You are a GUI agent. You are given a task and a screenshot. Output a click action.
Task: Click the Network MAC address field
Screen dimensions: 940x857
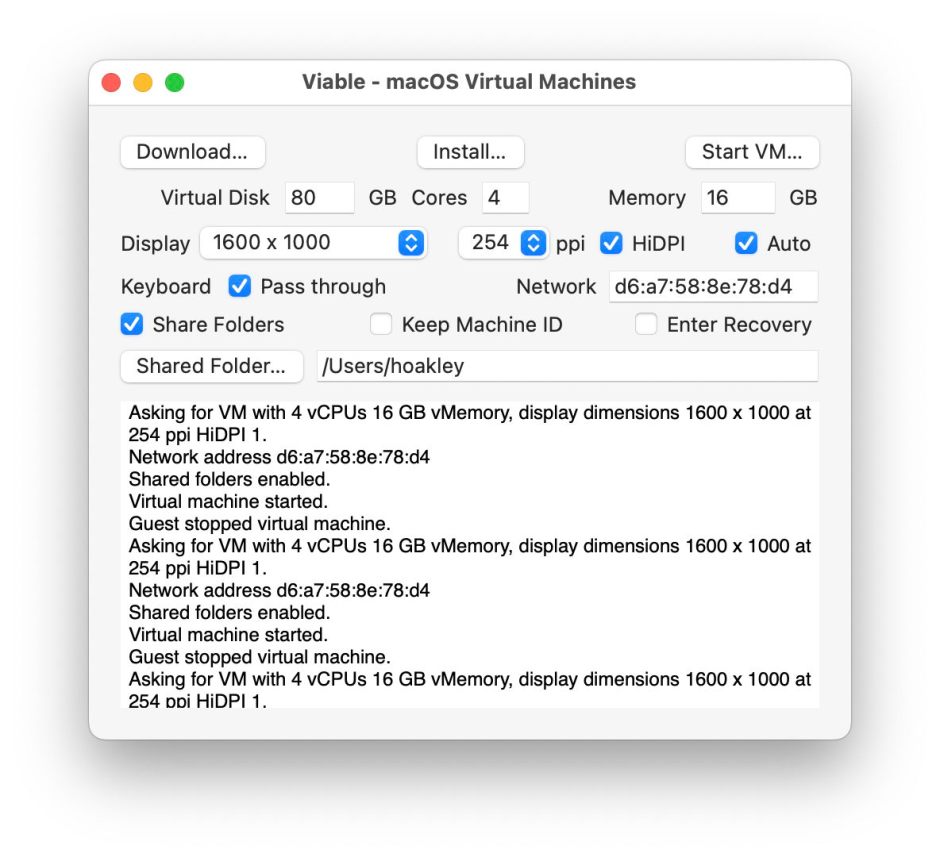pyautogui.click(x=712, y=287)
